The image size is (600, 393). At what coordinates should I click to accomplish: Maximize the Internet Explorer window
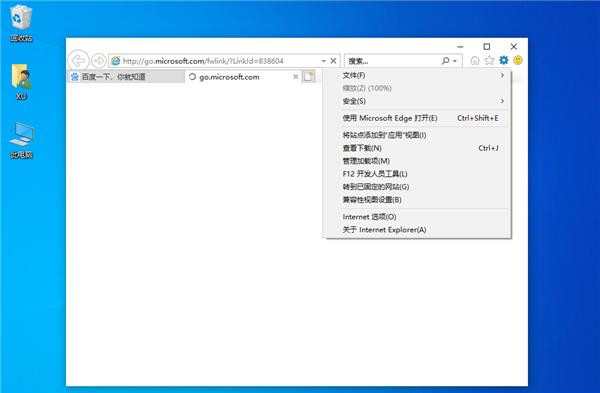click(487, 47)
